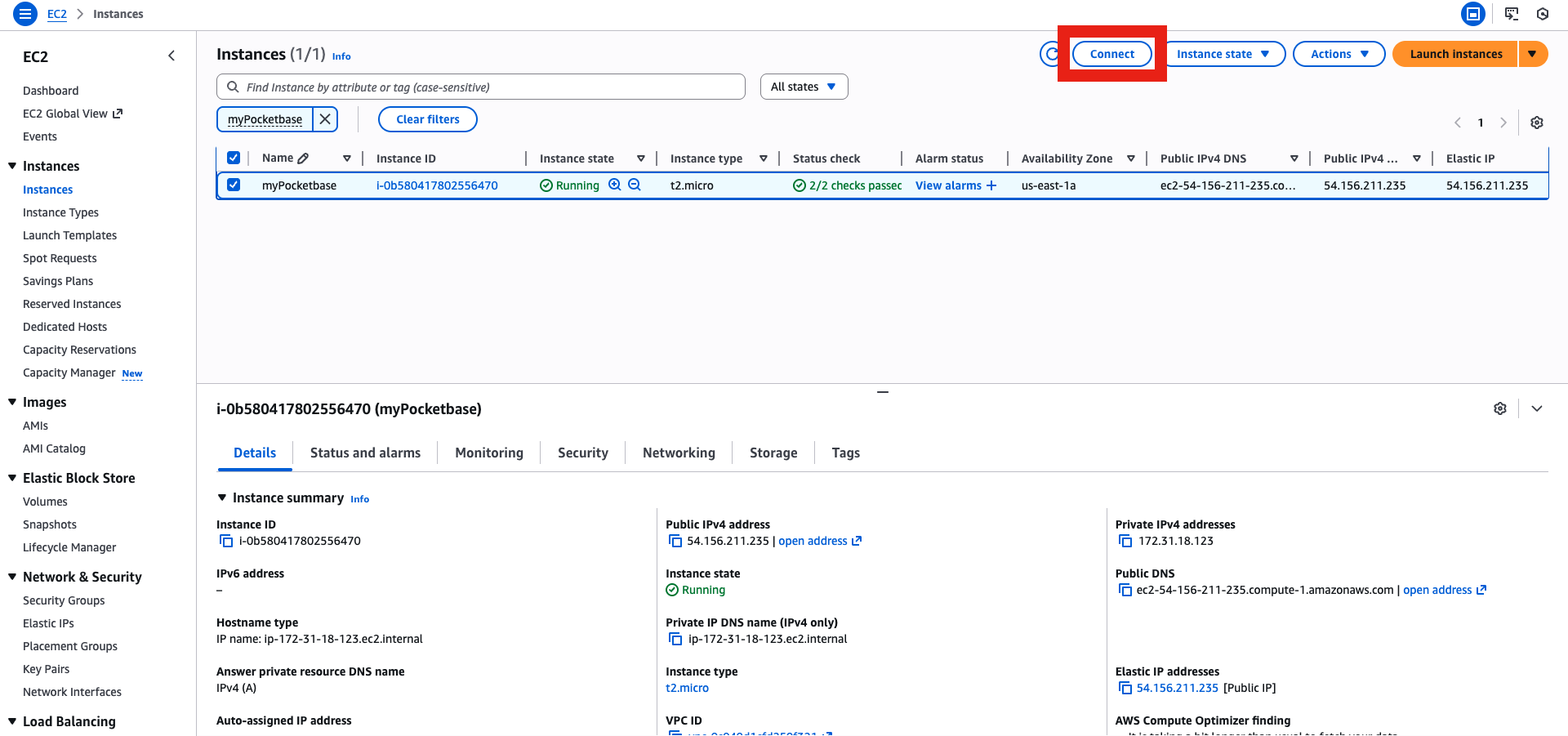
Task: Click the Connect button
Action: click(x=1111, y=53)
